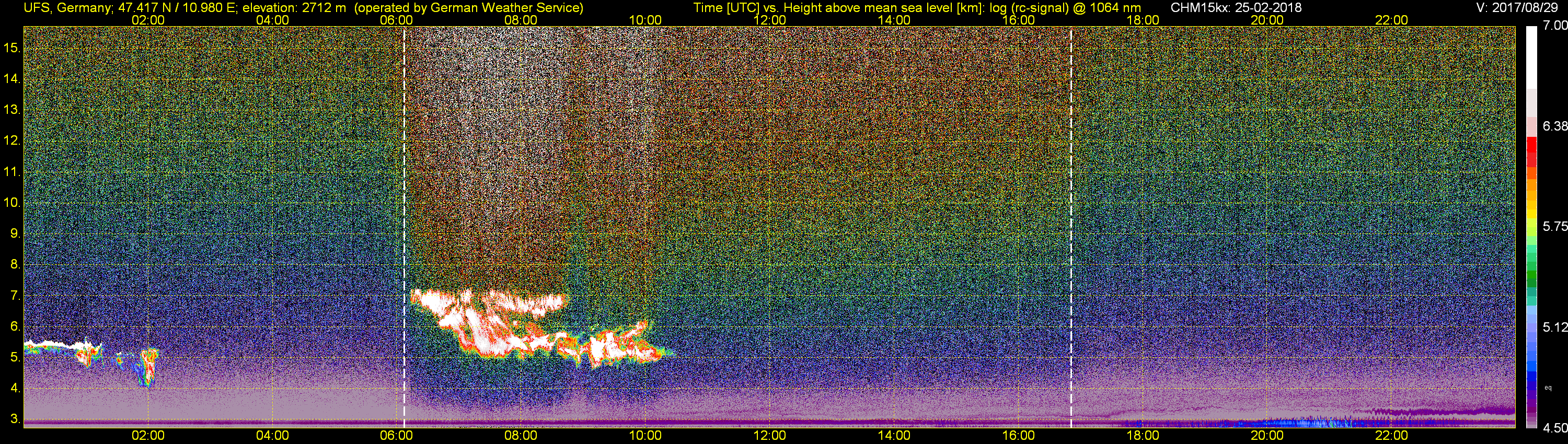Click "20:00" on the upper time axis
This screenshot has width=1568, height=444.
[x=1267, y=20]
